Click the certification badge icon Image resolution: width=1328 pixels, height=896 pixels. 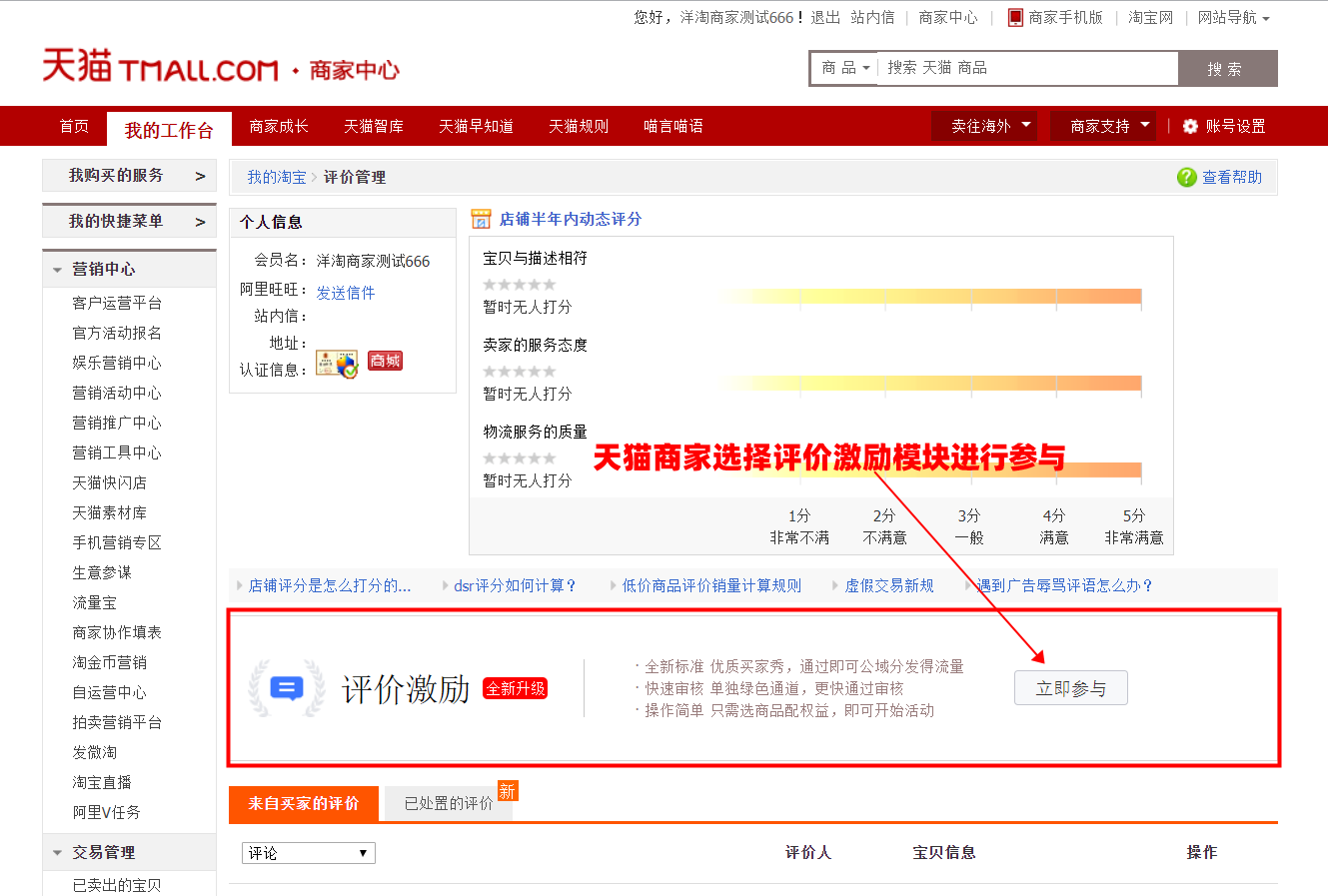[x=337, y=364]
